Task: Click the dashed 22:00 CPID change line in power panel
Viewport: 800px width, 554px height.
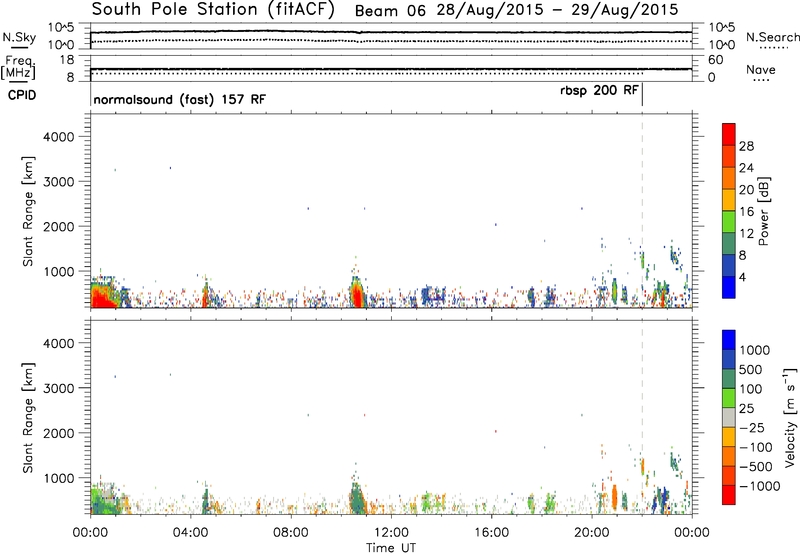Action: (x=642, y=210)
